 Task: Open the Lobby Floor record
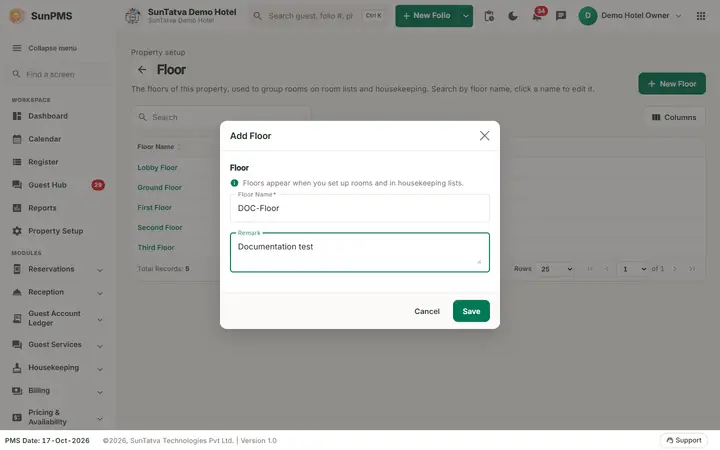pyautogui.click(x=157, y=168)
